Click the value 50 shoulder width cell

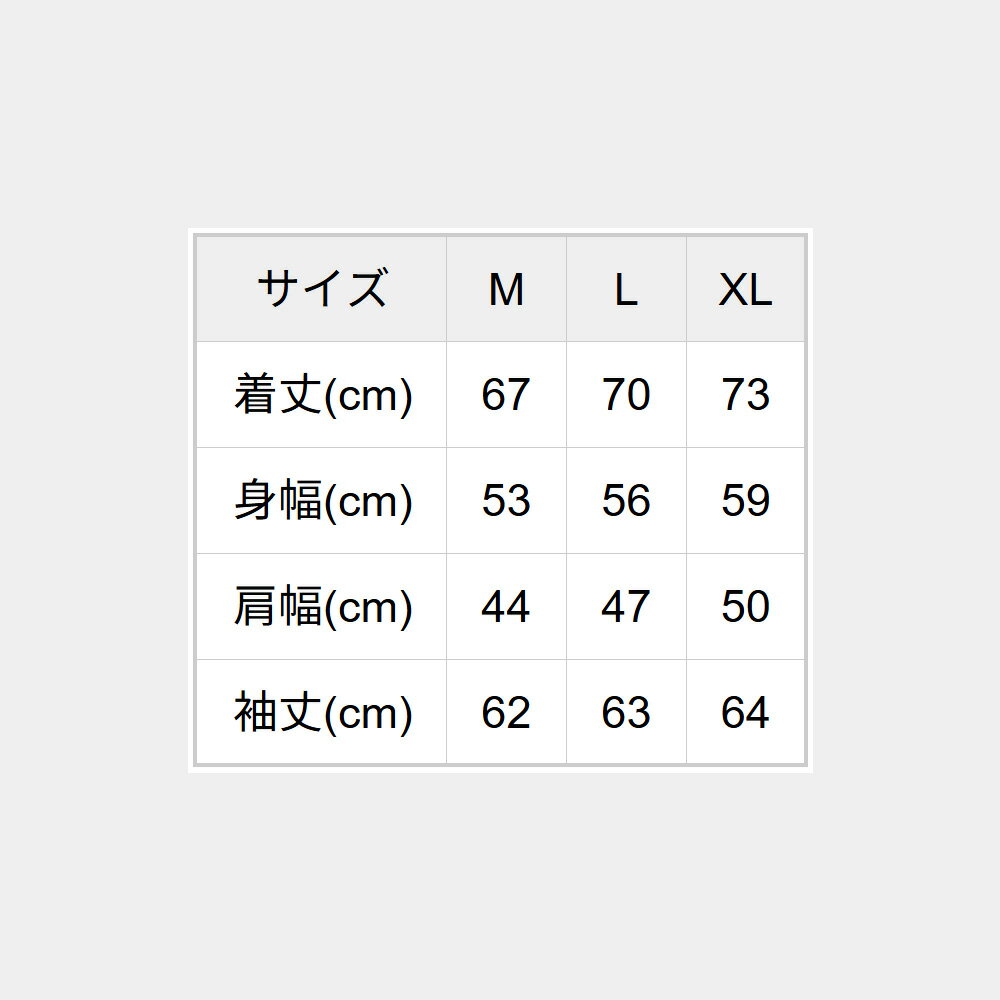point(745,607)
